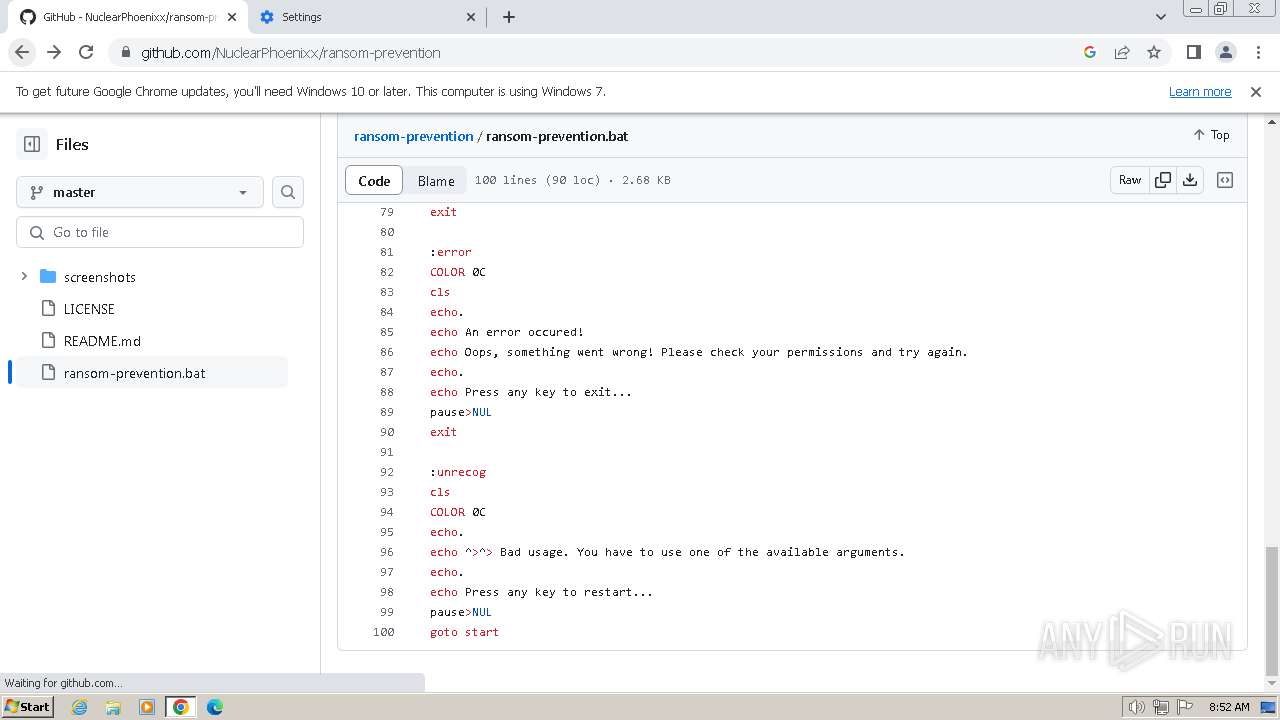The width and height of the screenshot is (1280, 720).
Task: Open a new browser tab
Action: [508, 17]
